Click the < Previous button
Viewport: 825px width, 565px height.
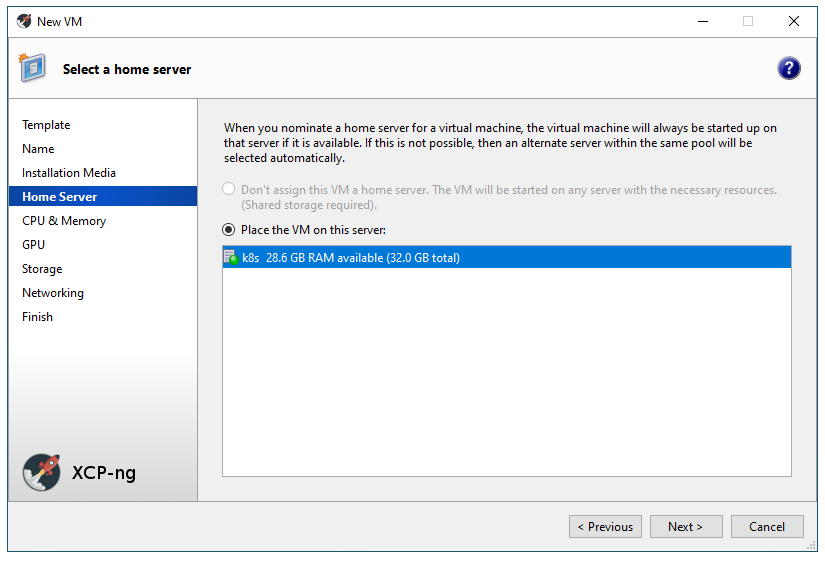pyautogui.click(x=605, y=527)
